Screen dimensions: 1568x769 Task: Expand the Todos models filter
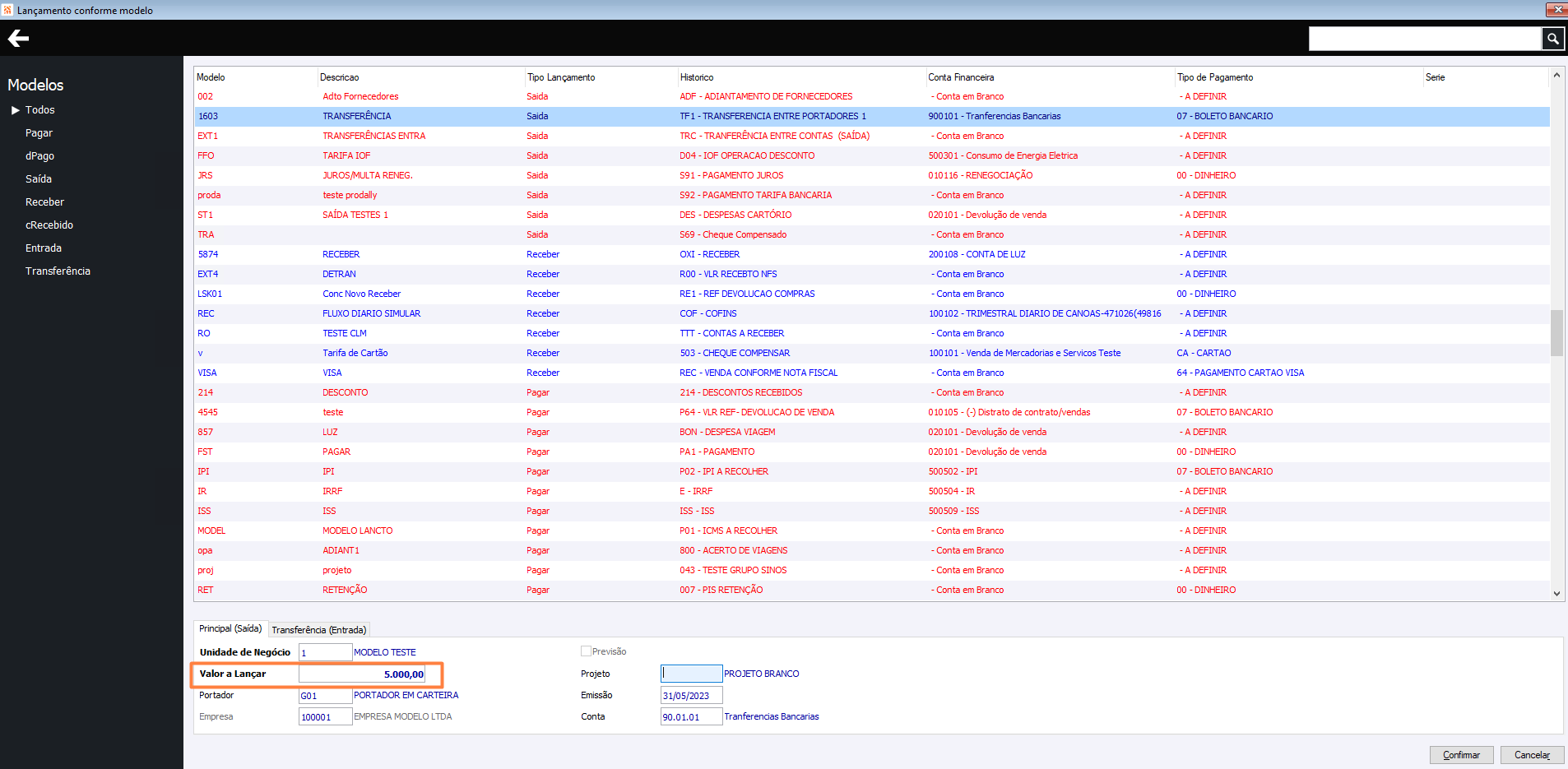tap(16, 110)
